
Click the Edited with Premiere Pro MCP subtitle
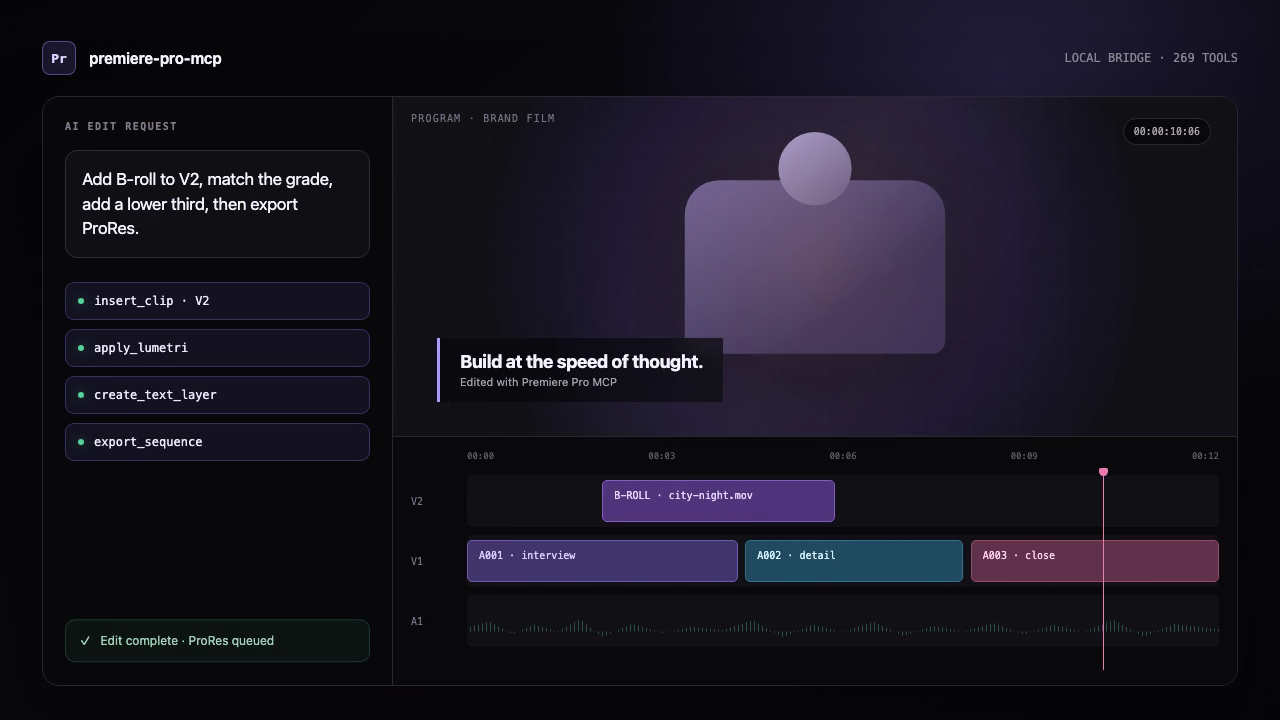click(538, 382)
